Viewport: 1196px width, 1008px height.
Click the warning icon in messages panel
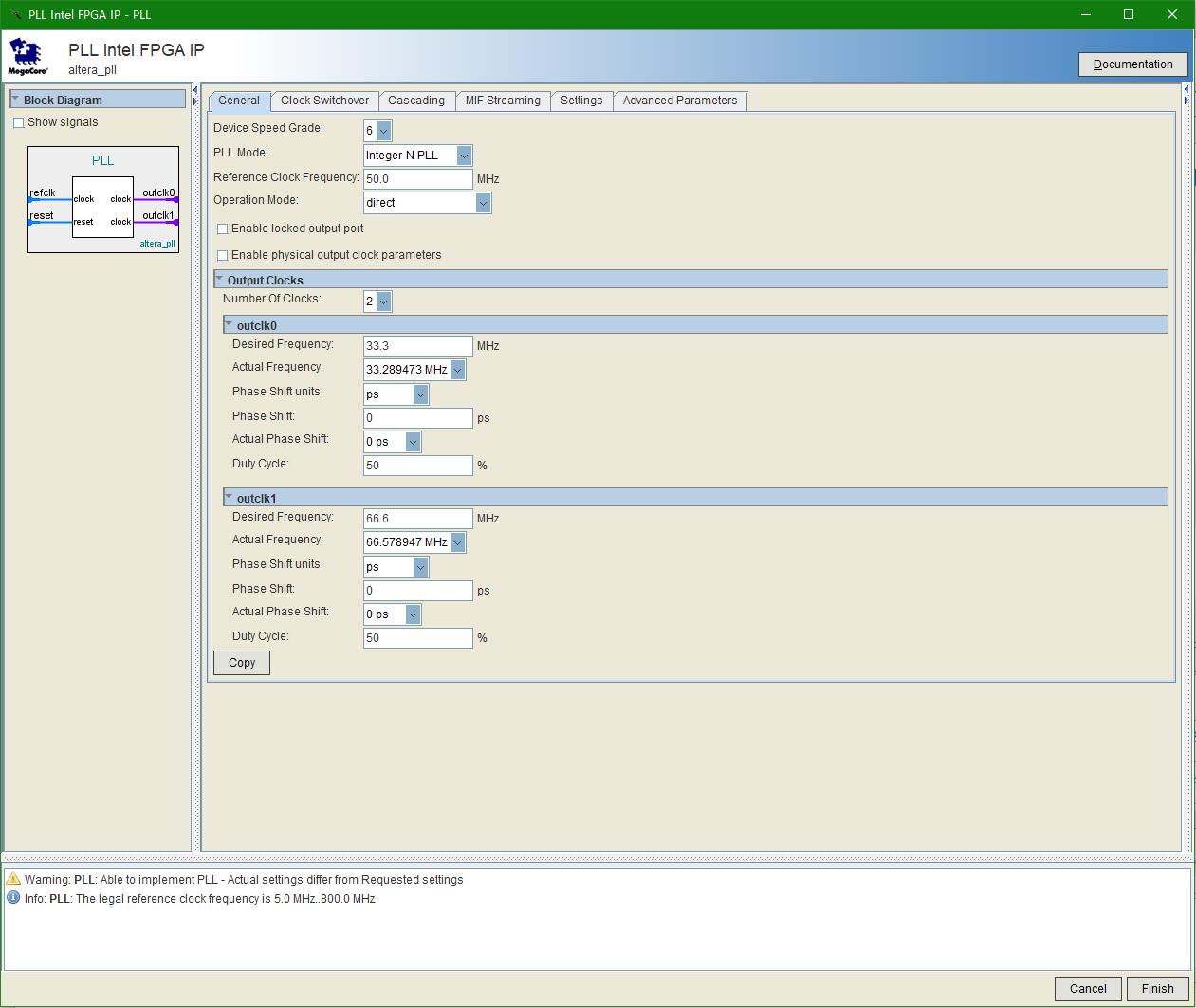13,879
